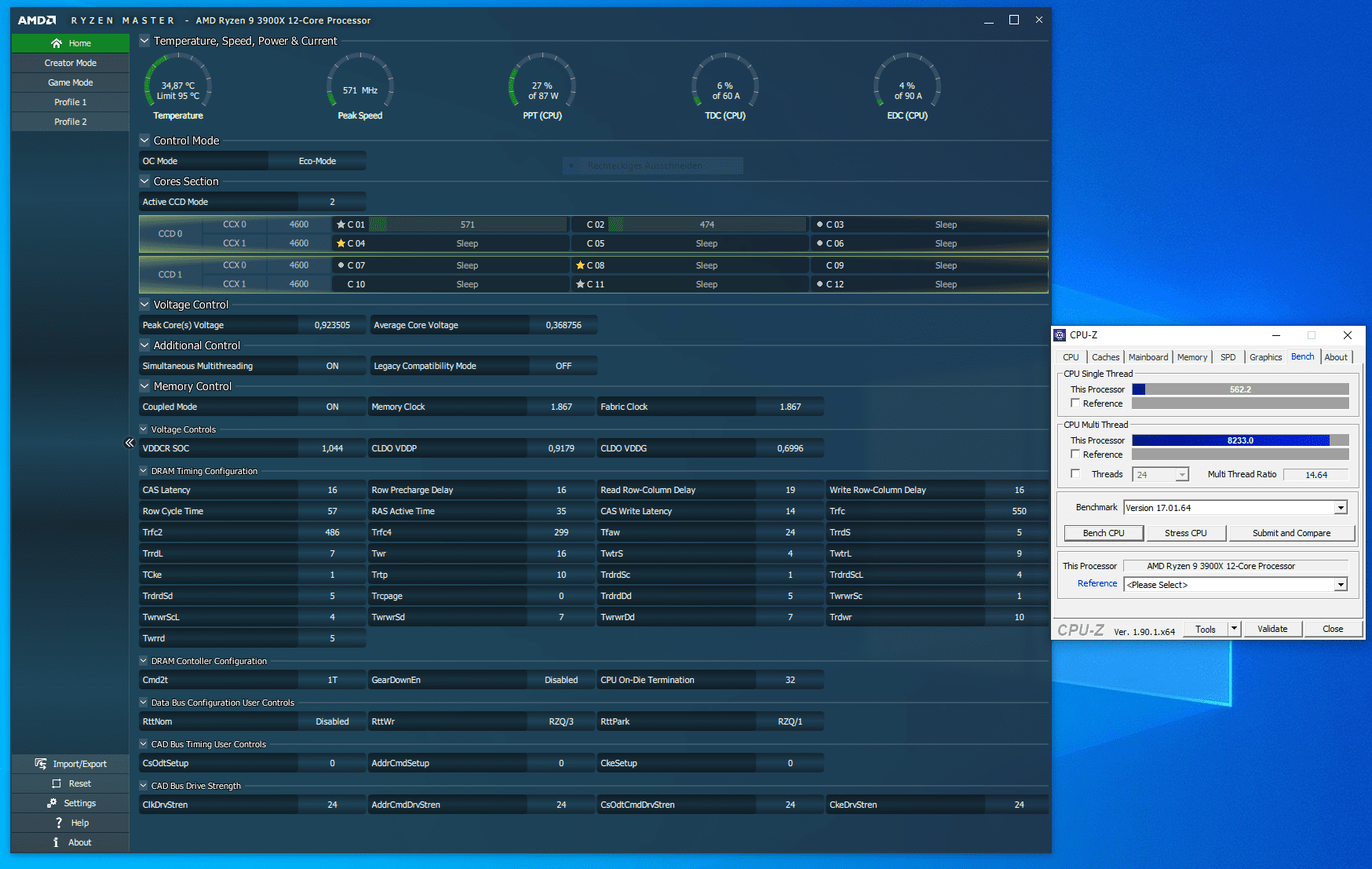Click the gold star icon beside core C 08
Image resolution: width=1372 pixels, height=869 pixels.
(580, 265)
